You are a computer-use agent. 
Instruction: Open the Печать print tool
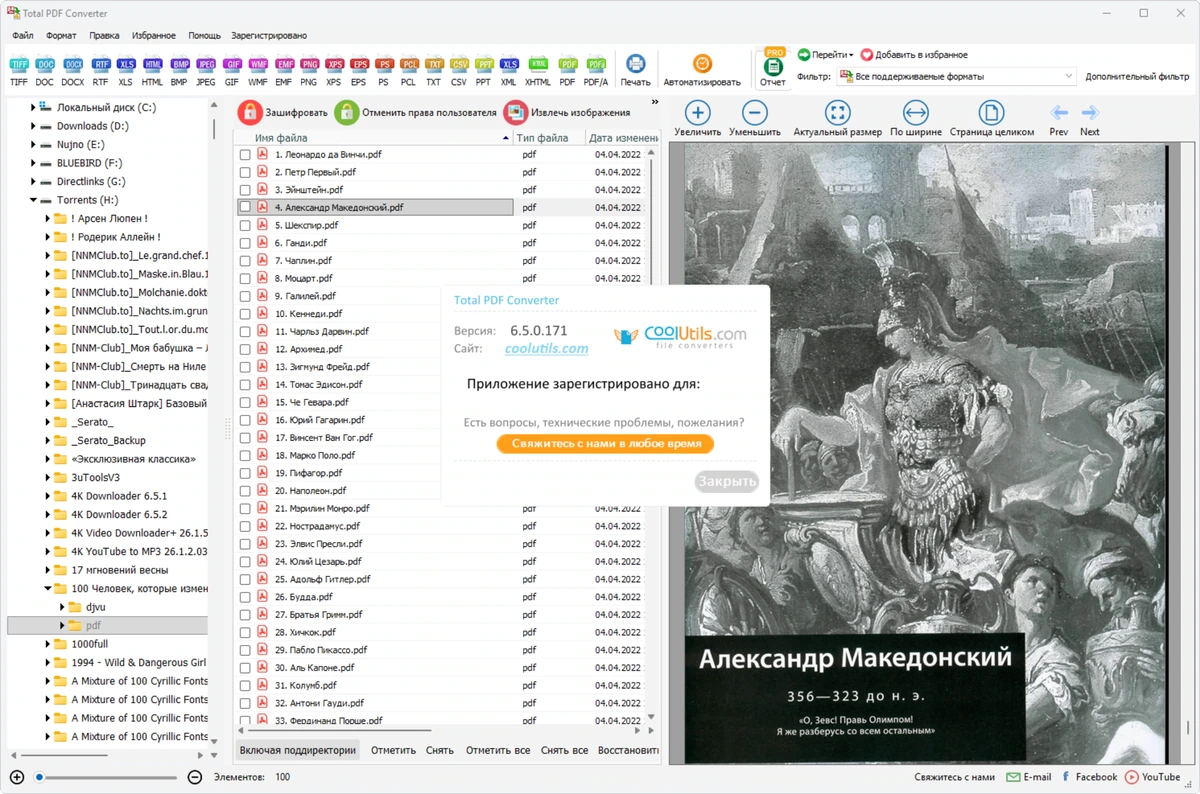point(635,70)
